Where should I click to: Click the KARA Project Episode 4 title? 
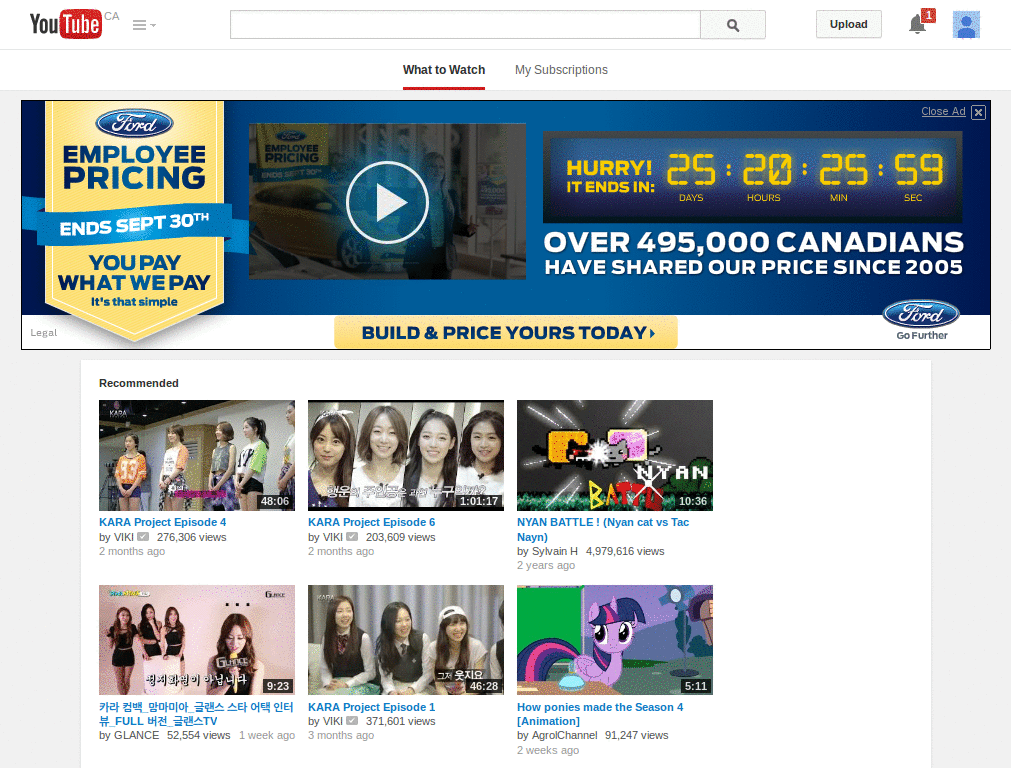(x=163, y=522)
